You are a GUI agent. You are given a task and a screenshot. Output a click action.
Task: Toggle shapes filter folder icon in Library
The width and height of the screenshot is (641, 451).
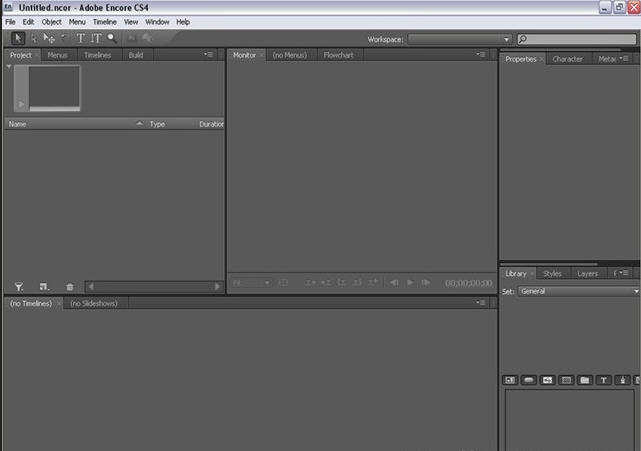[x=585, y=380]
